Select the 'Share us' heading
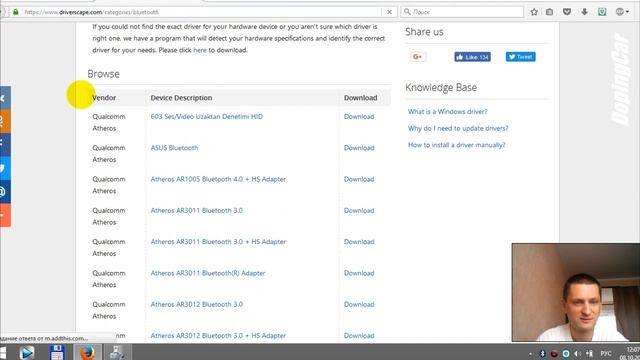 click(x=424, y=32)
